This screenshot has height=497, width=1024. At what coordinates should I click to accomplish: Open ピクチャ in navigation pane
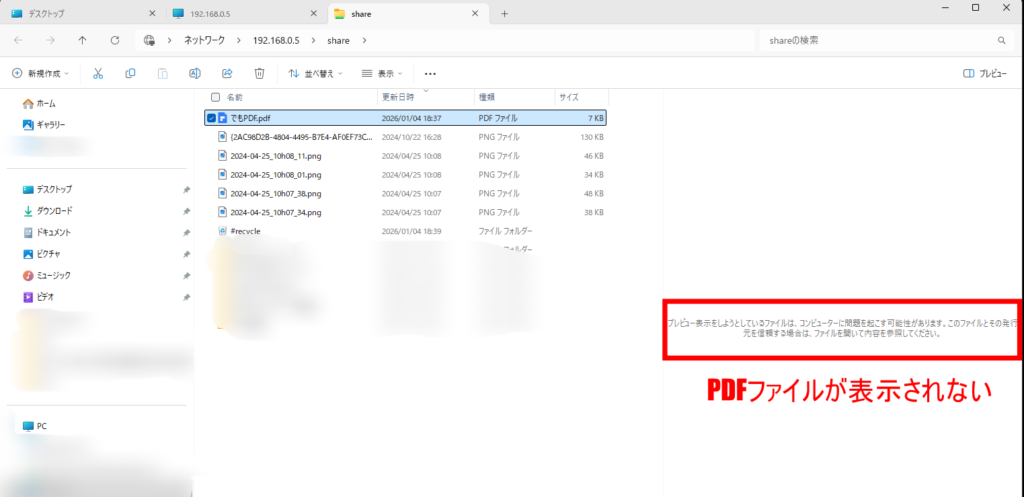pos(42,254)
